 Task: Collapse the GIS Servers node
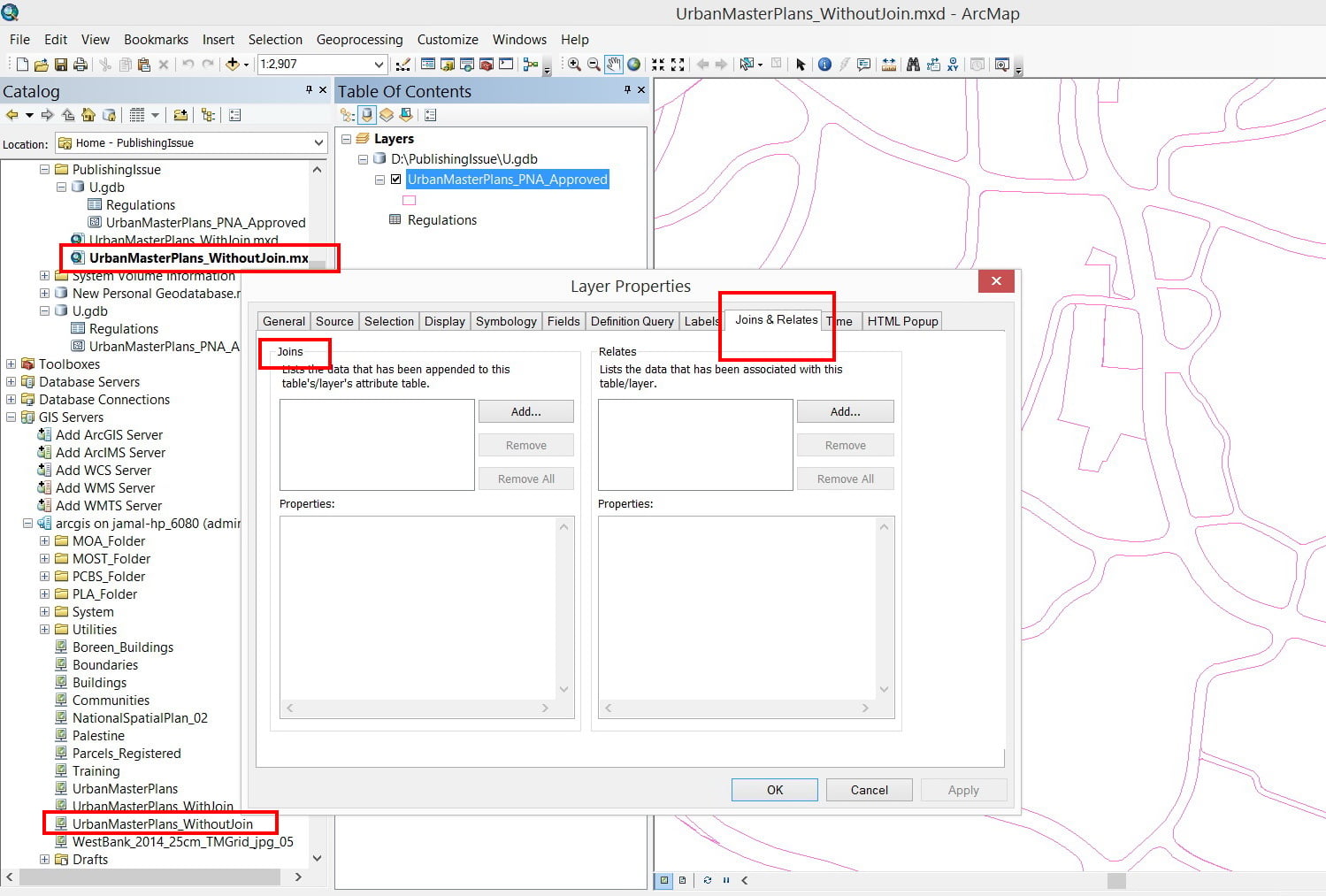(x=11, y=417)
